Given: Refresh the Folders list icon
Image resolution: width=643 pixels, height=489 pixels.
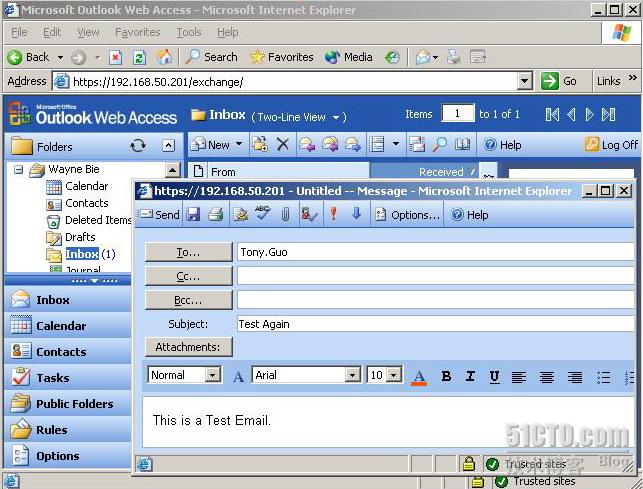Looking at the screenshot, I should (x=138, y=146).
